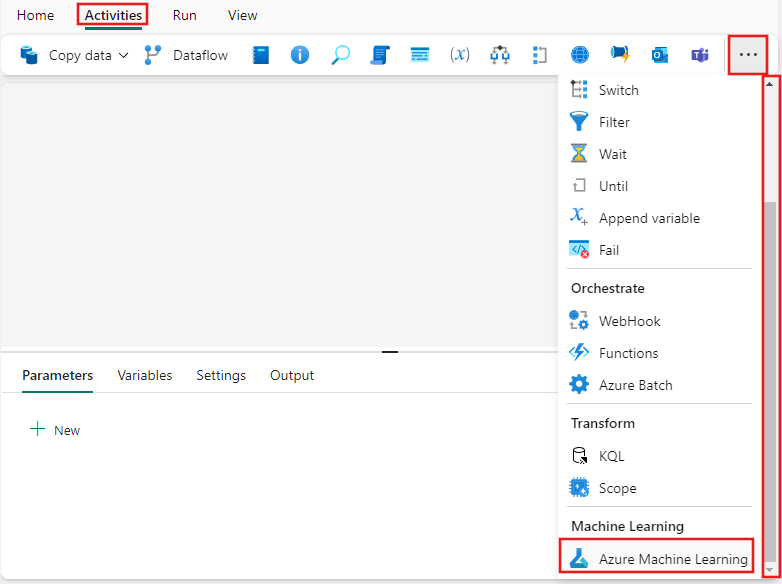Select the Azure Batch activity
The image size is (782, 584).
pyautogui.click(x=659, y=385)
